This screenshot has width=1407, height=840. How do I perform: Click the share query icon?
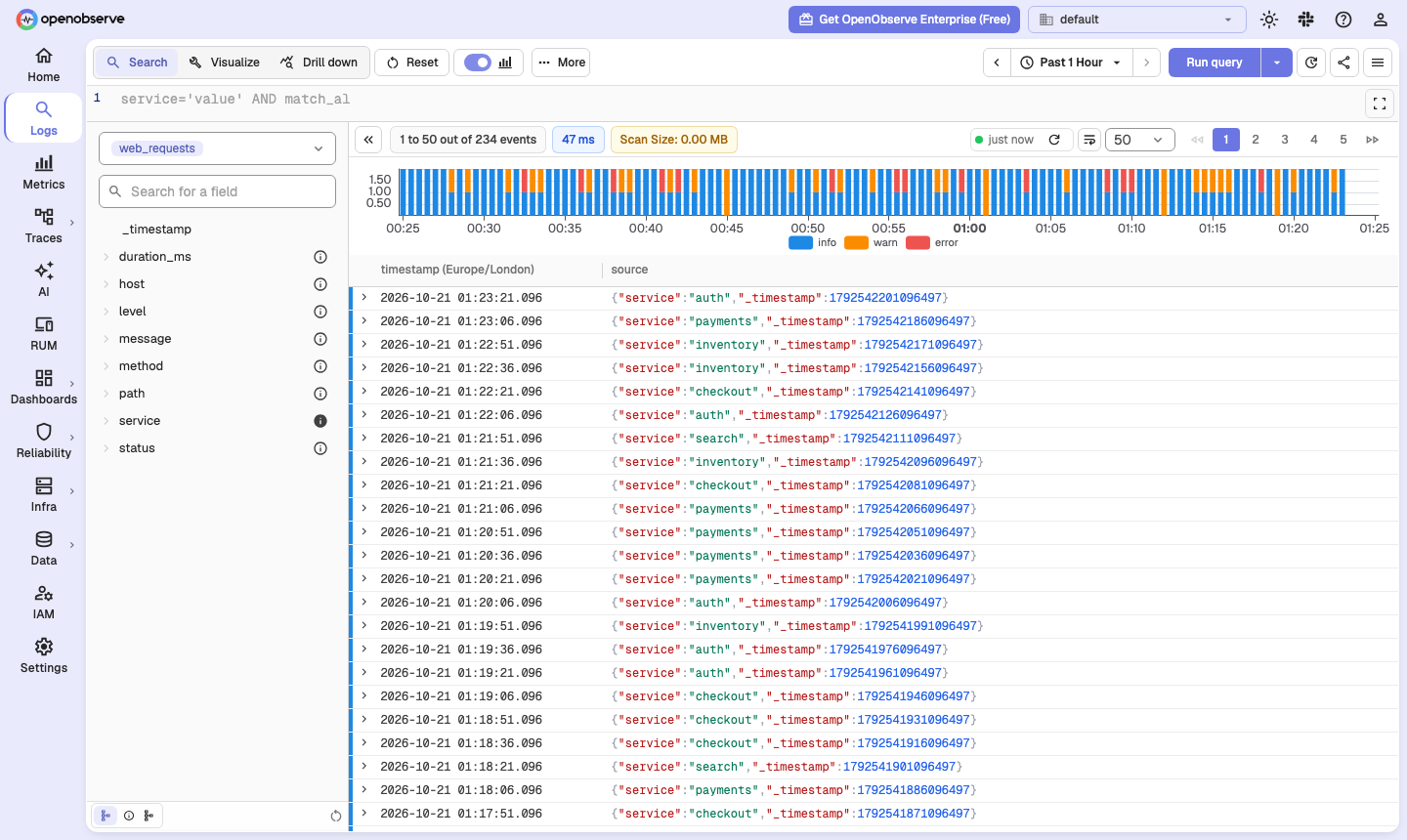[x=1344, y=63]
